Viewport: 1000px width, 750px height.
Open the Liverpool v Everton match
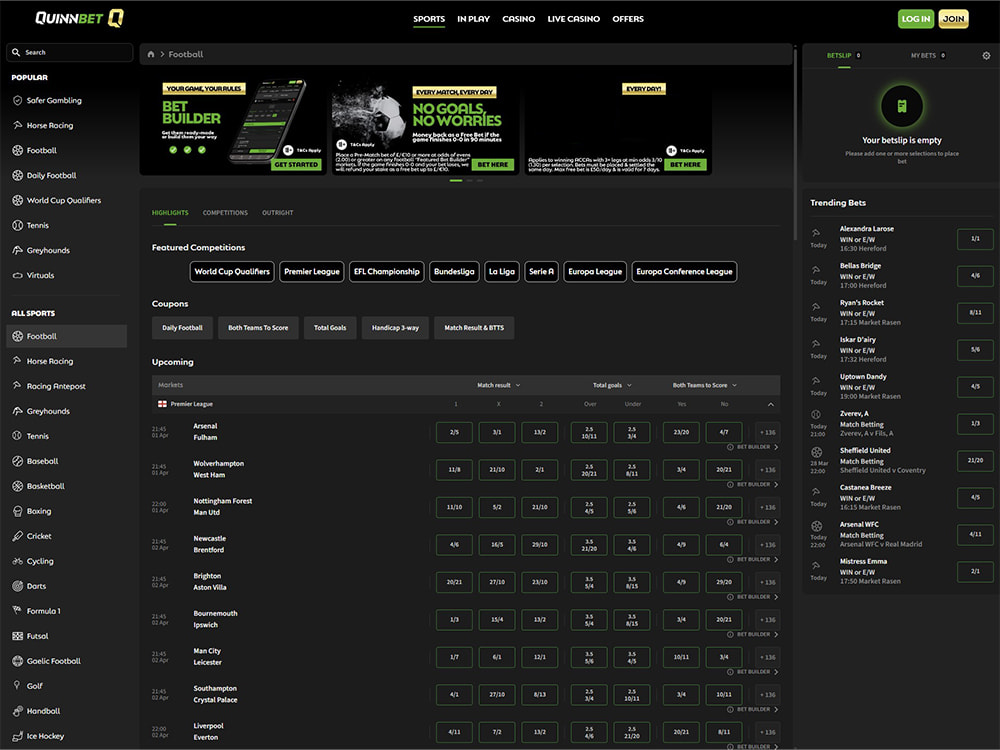click(x=208, y=732)
